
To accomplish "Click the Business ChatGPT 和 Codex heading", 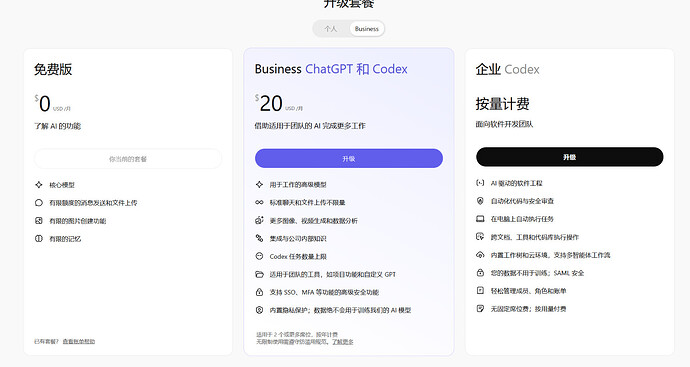I will (331, 69).
